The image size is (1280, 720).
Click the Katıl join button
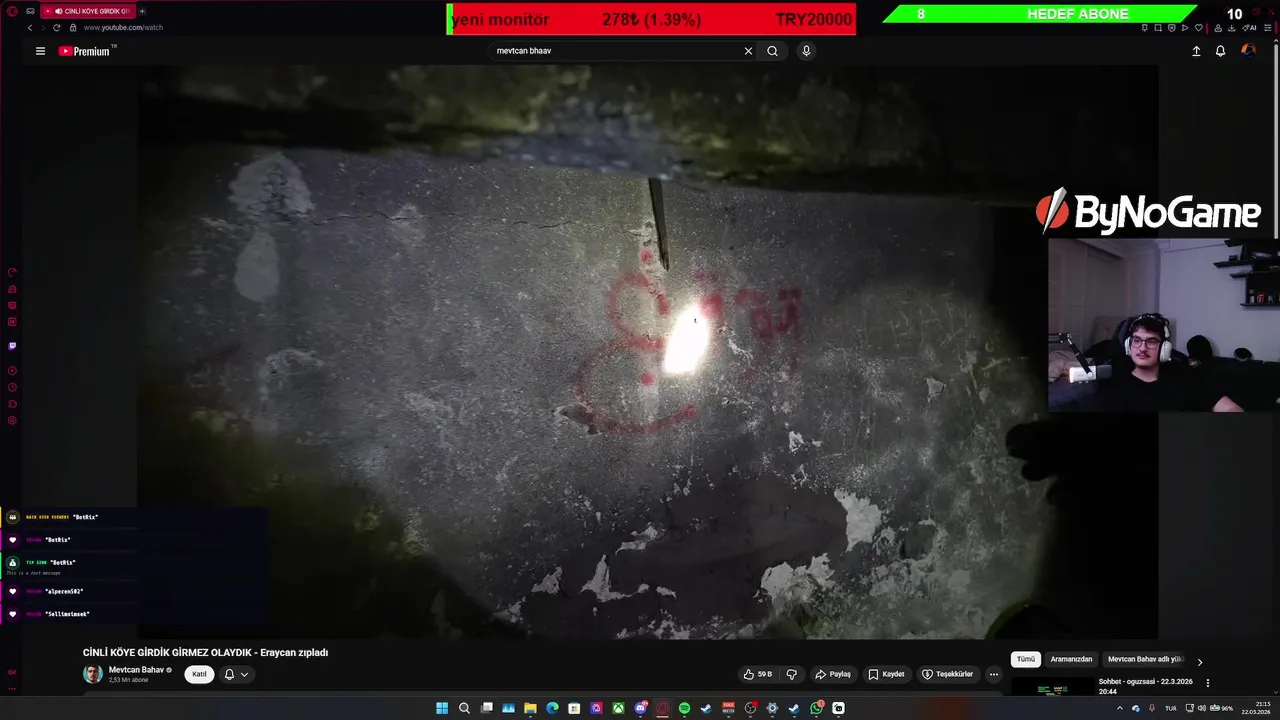[199, 674]
